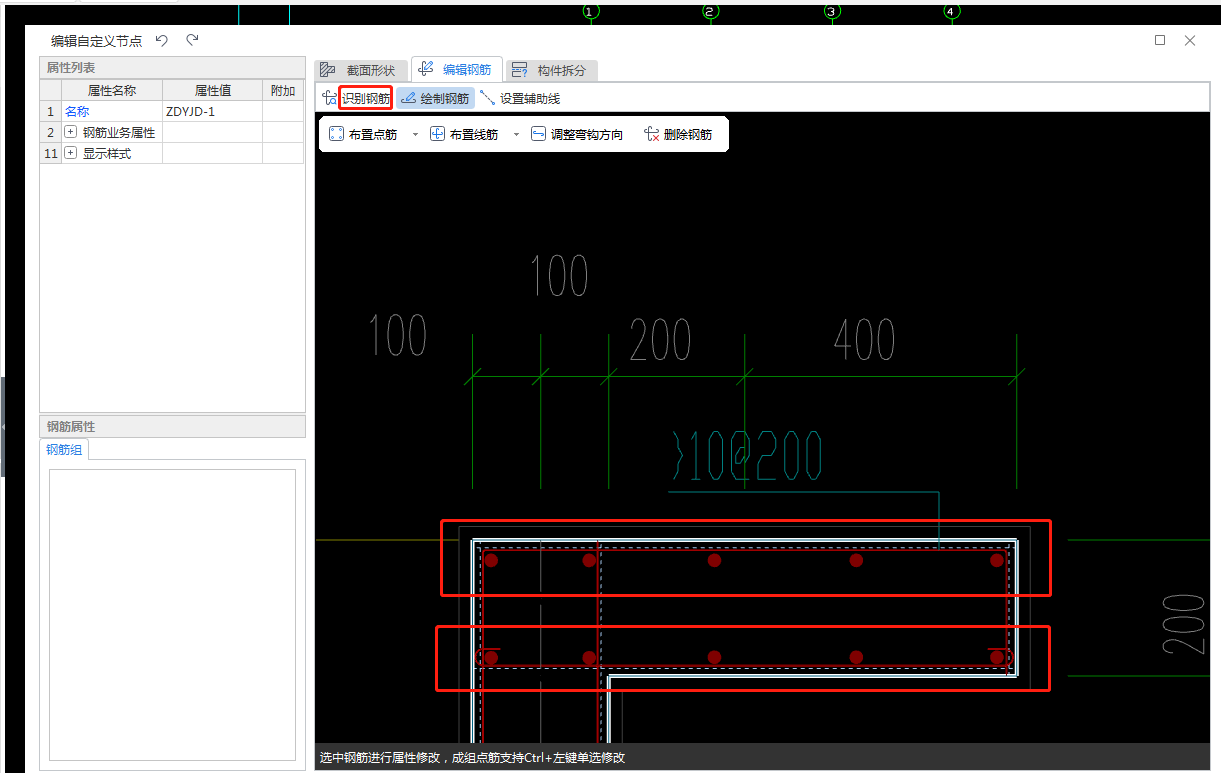This screenshot has width=1221, height=773.
Task: Click the 钢筋属性 panel header
Action: 172,426
